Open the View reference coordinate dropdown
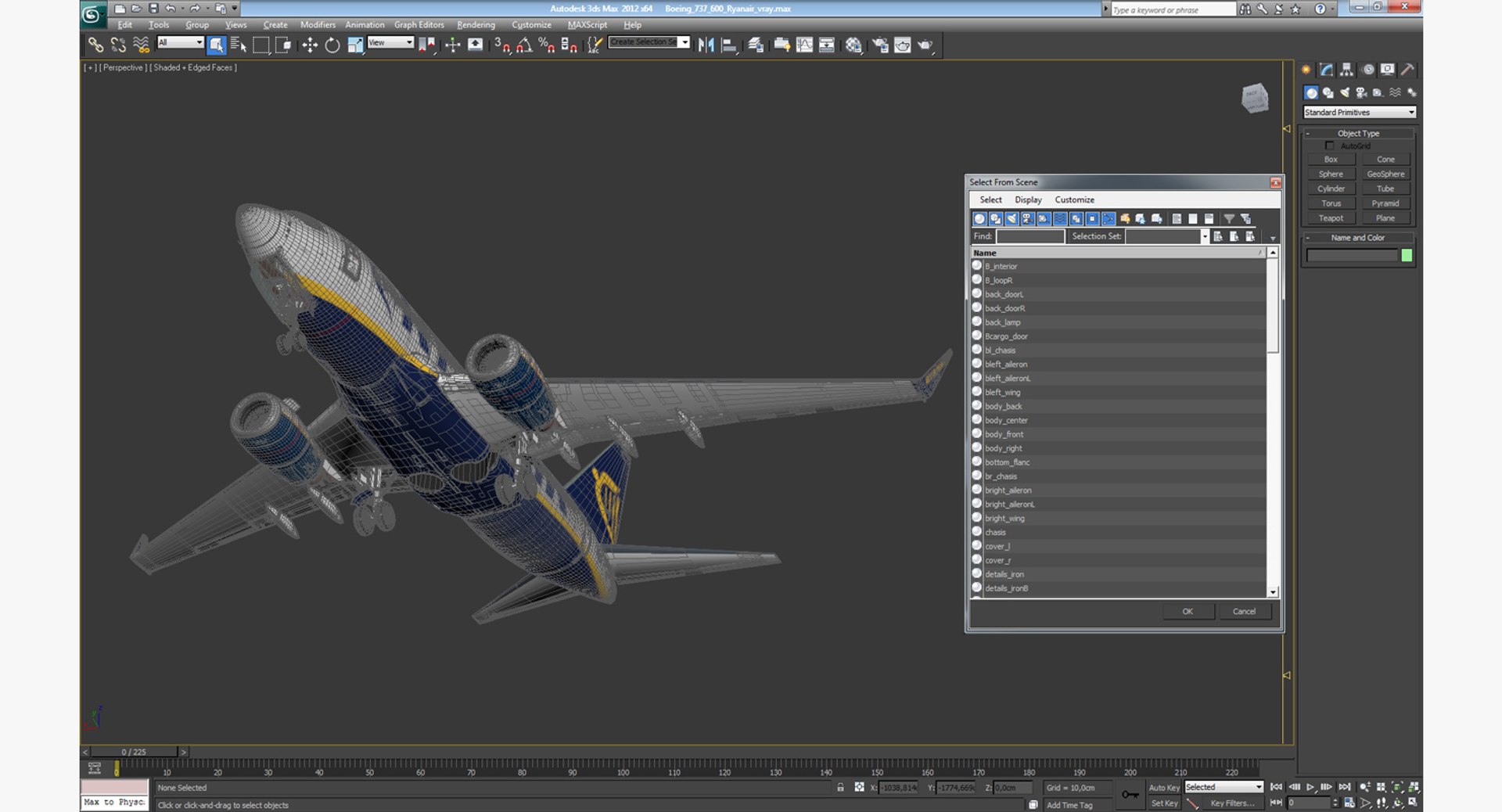Image resolution: width=1502 pixels, height=812 pixels. click(x=390, y=42)
